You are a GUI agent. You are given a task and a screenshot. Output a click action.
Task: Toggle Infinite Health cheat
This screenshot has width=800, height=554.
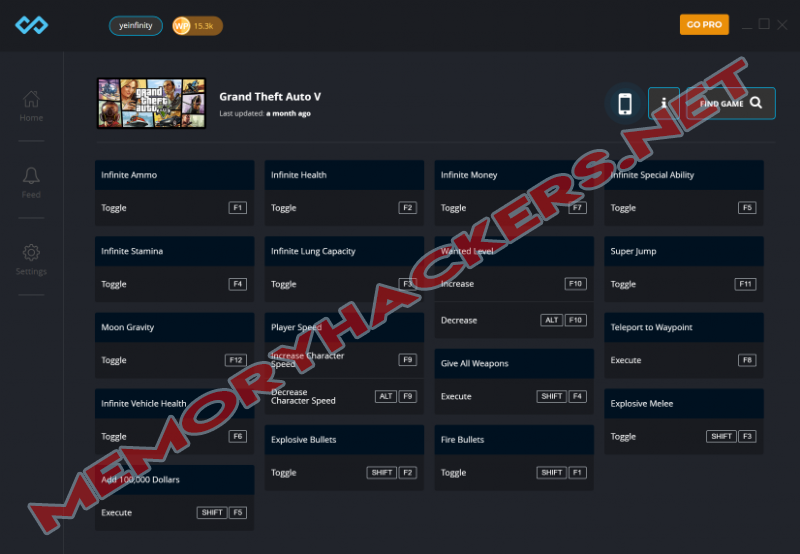point(344,208)
